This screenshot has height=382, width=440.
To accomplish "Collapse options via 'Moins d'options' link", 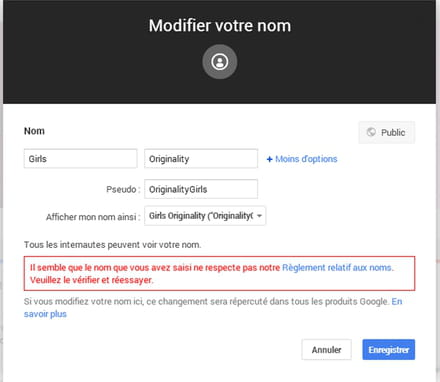I will point(306,159).
